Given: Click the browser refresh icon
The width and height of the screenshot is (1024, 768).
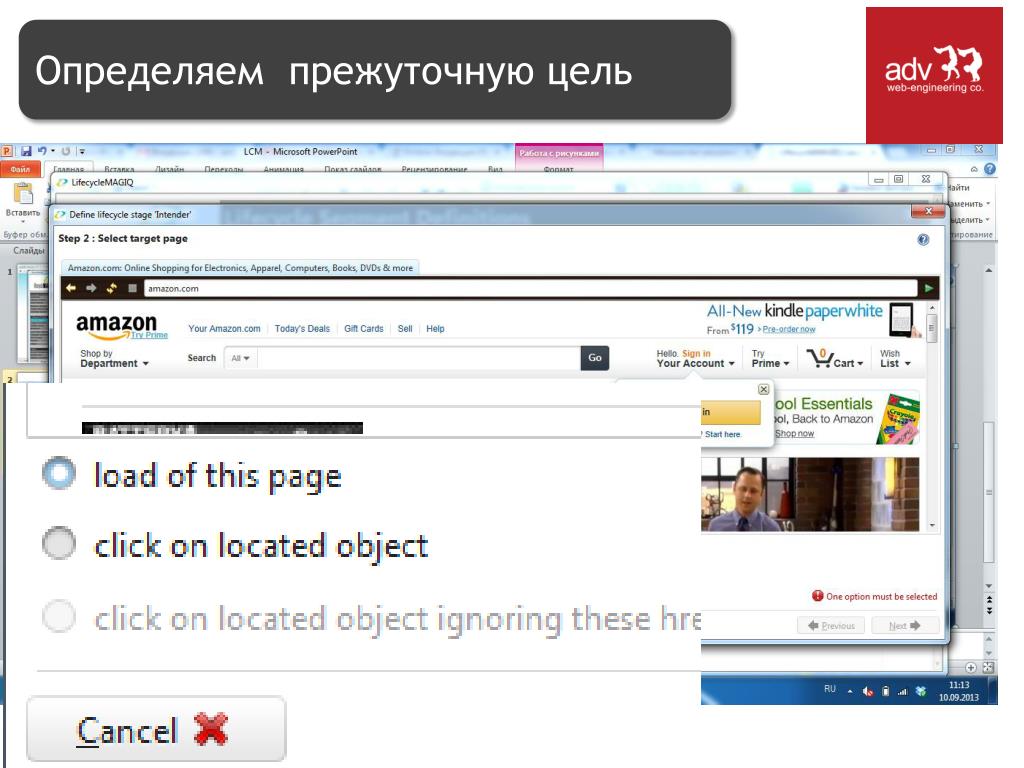Looking at the screenshot, I should 112,288.
